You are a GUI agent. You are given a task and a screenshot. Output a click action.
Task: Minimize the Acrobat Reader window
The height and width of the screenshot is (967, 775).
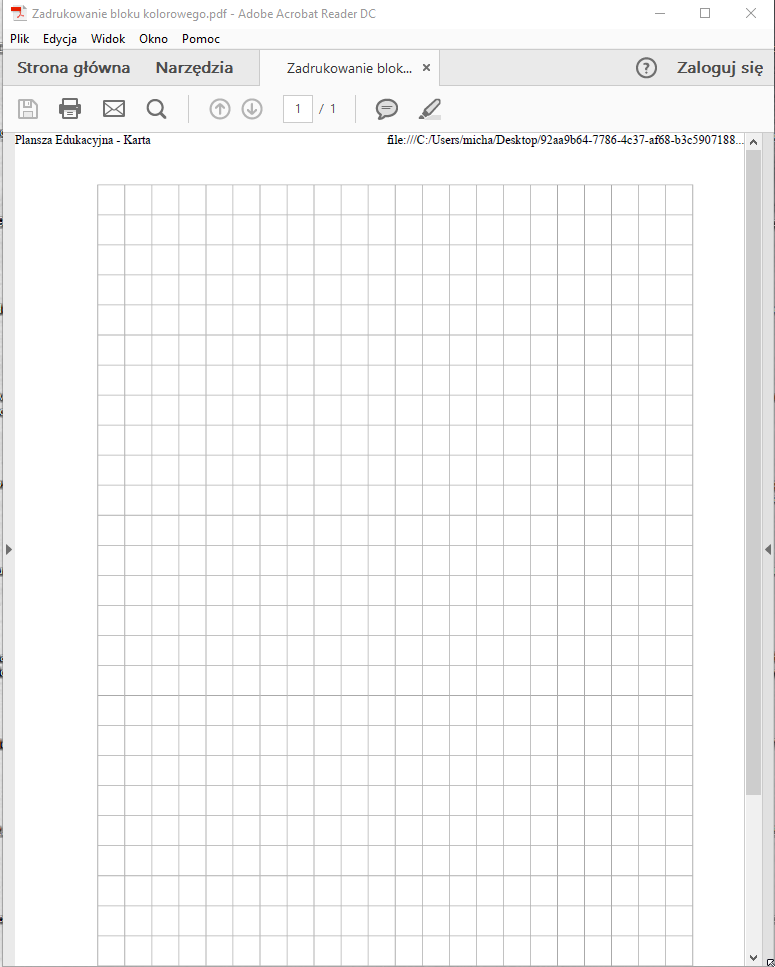[660, 13]
